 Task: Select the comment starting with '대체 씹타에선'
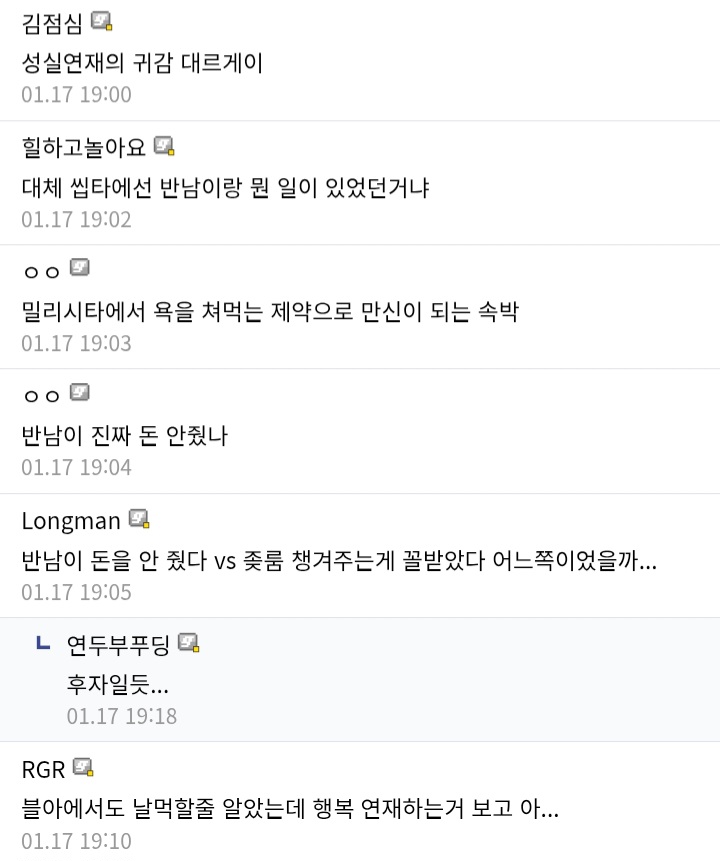pos(225,188)
